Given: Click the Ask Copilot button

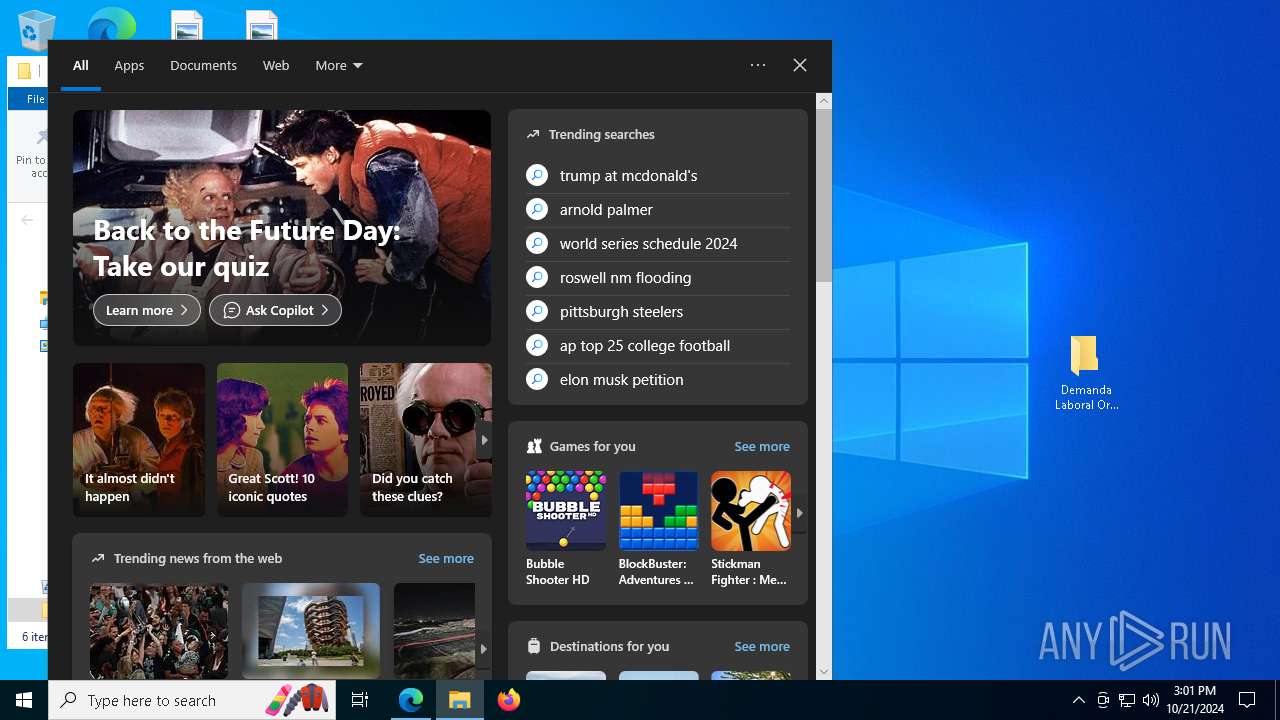Looking at the screenshot, I should [x=275, y=310].
